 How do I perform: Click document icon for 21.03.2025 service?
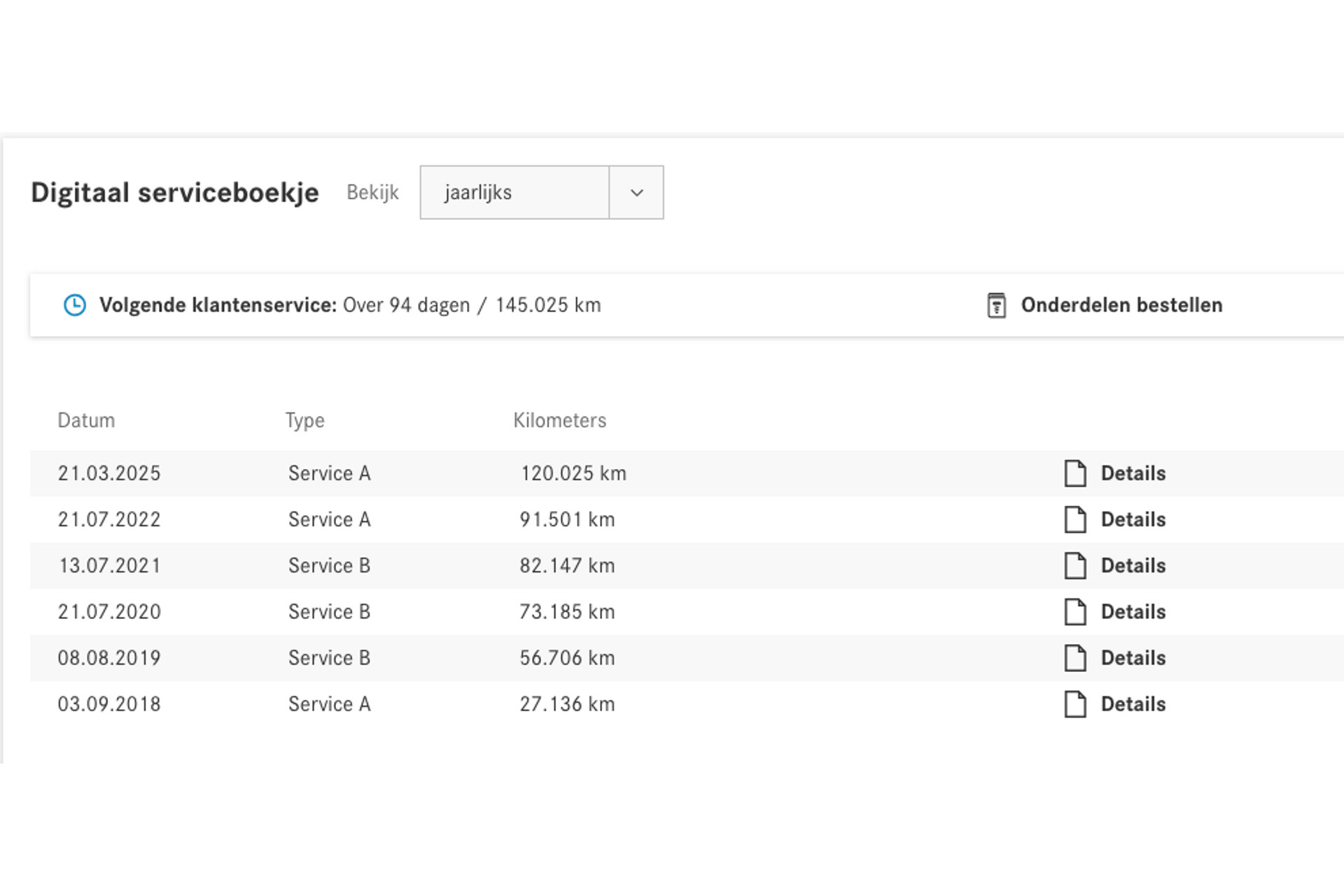pos(1075,473)
